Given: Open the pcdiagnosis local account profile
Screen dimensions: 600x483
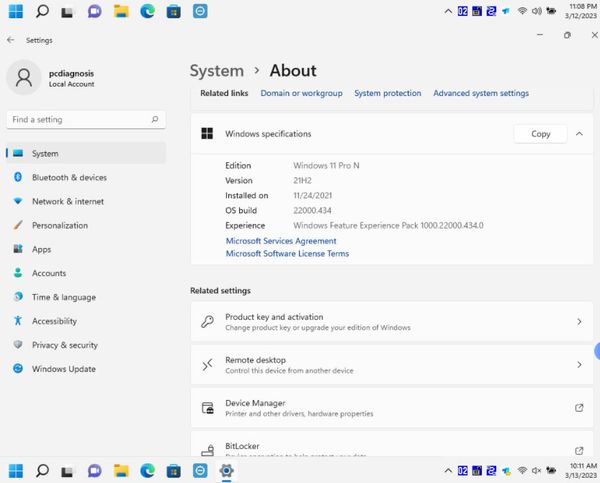Looking at the screenshot, I should pyautogui.click(x=51, y=78).
